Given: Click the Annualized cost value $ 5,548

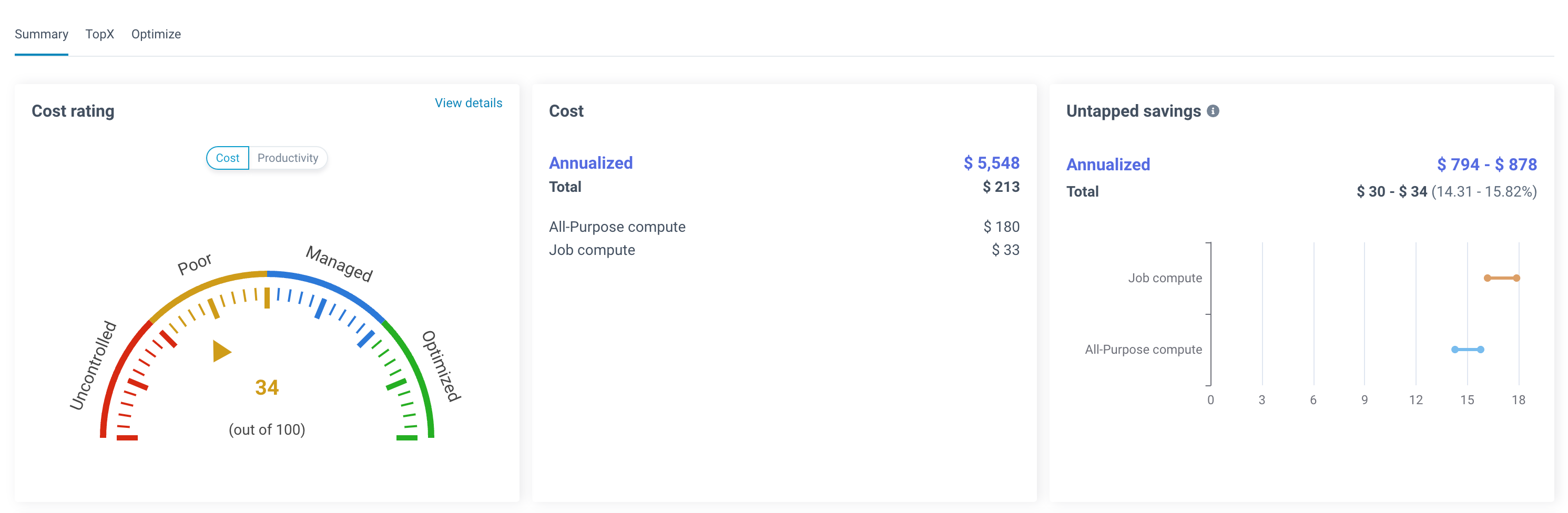Looking at the screenshot, I should (x=990, y=163).
